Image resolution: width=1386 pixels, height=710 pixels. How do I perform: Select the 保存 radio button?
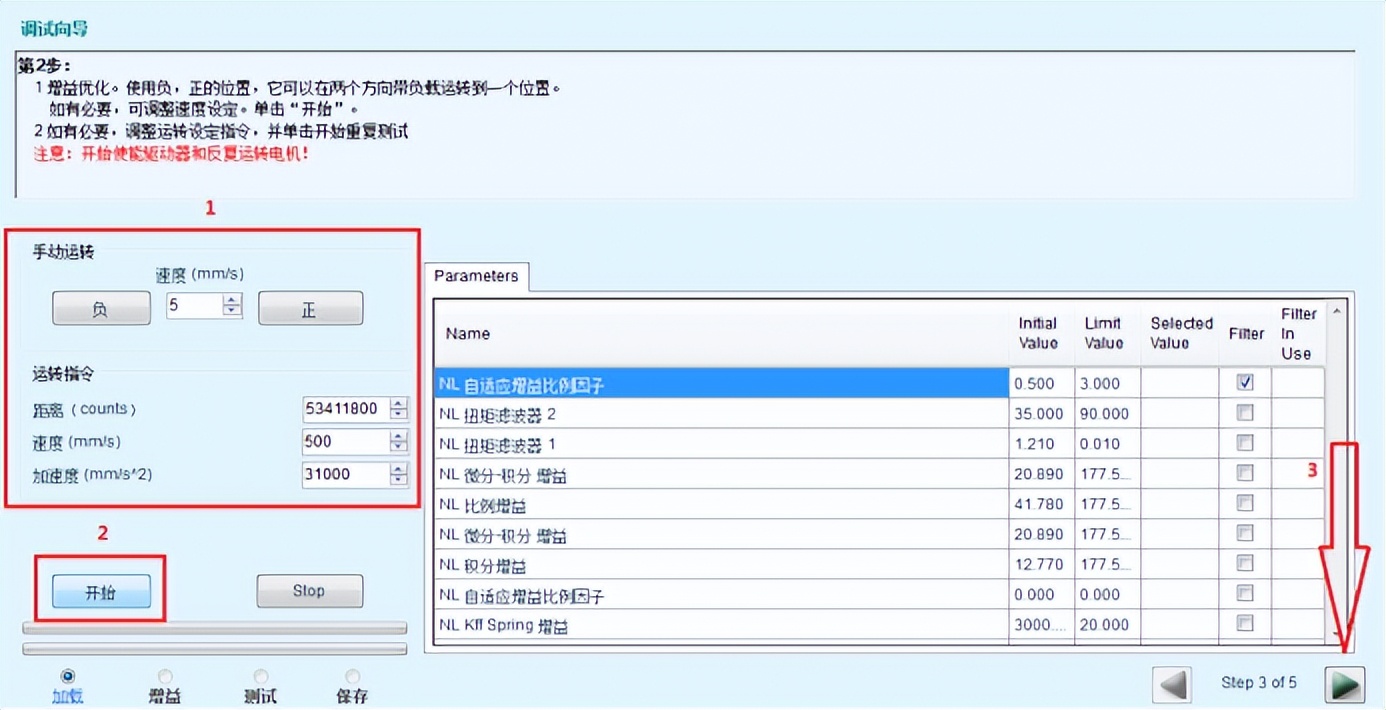pos(352,677)
